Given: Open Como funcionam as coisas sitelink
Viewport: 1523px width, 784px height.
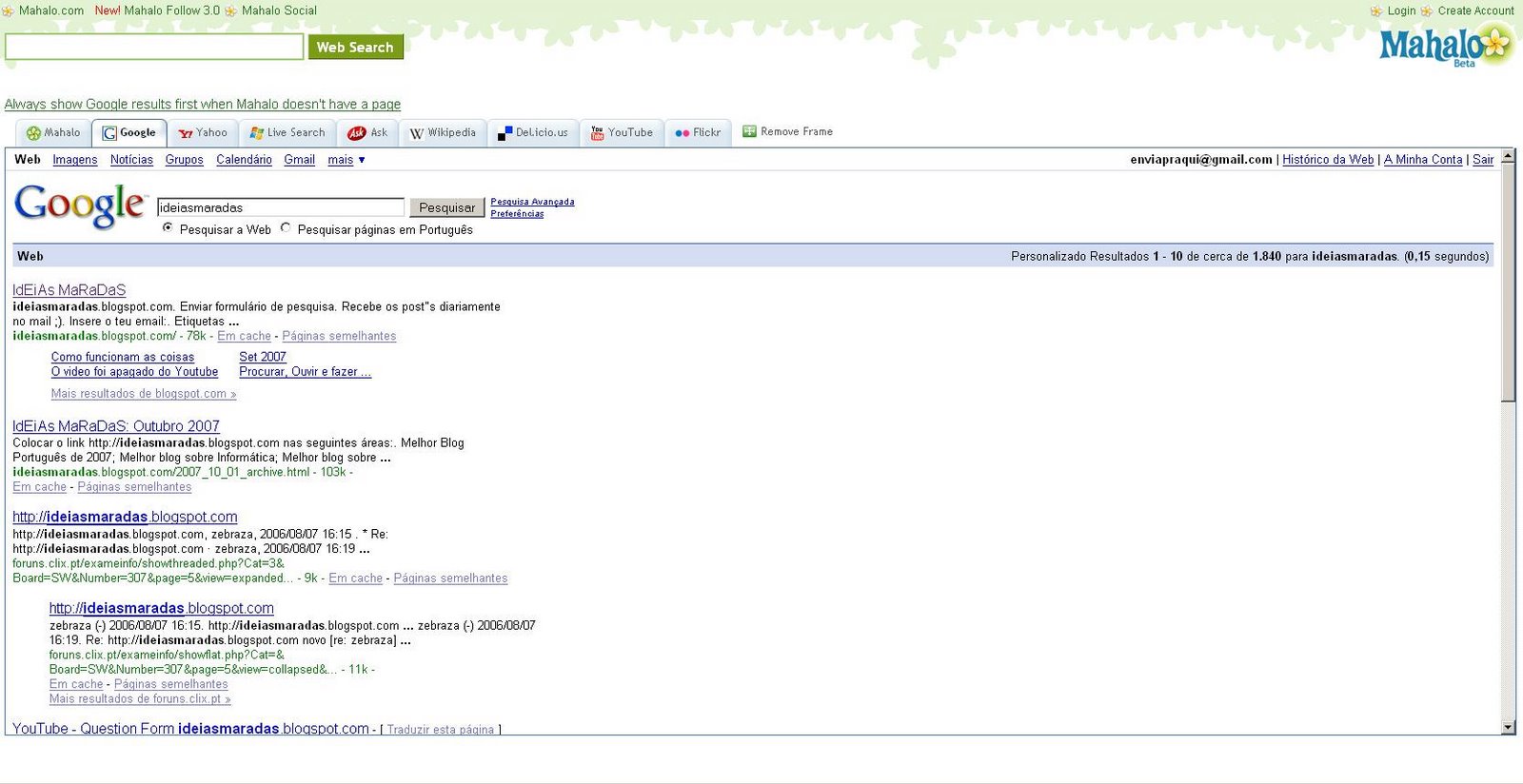Looking at the screenshot, I should coord(123,358).
